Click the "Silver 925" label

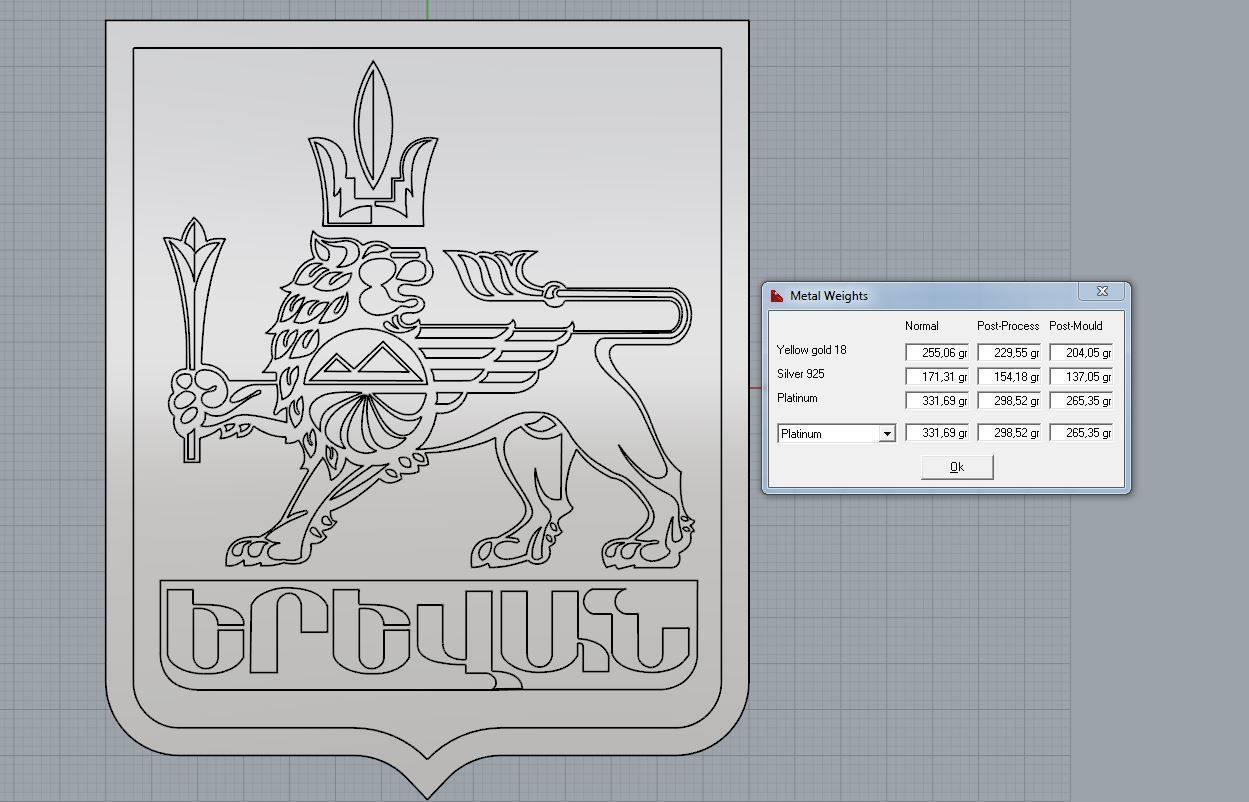click(800, 374)
